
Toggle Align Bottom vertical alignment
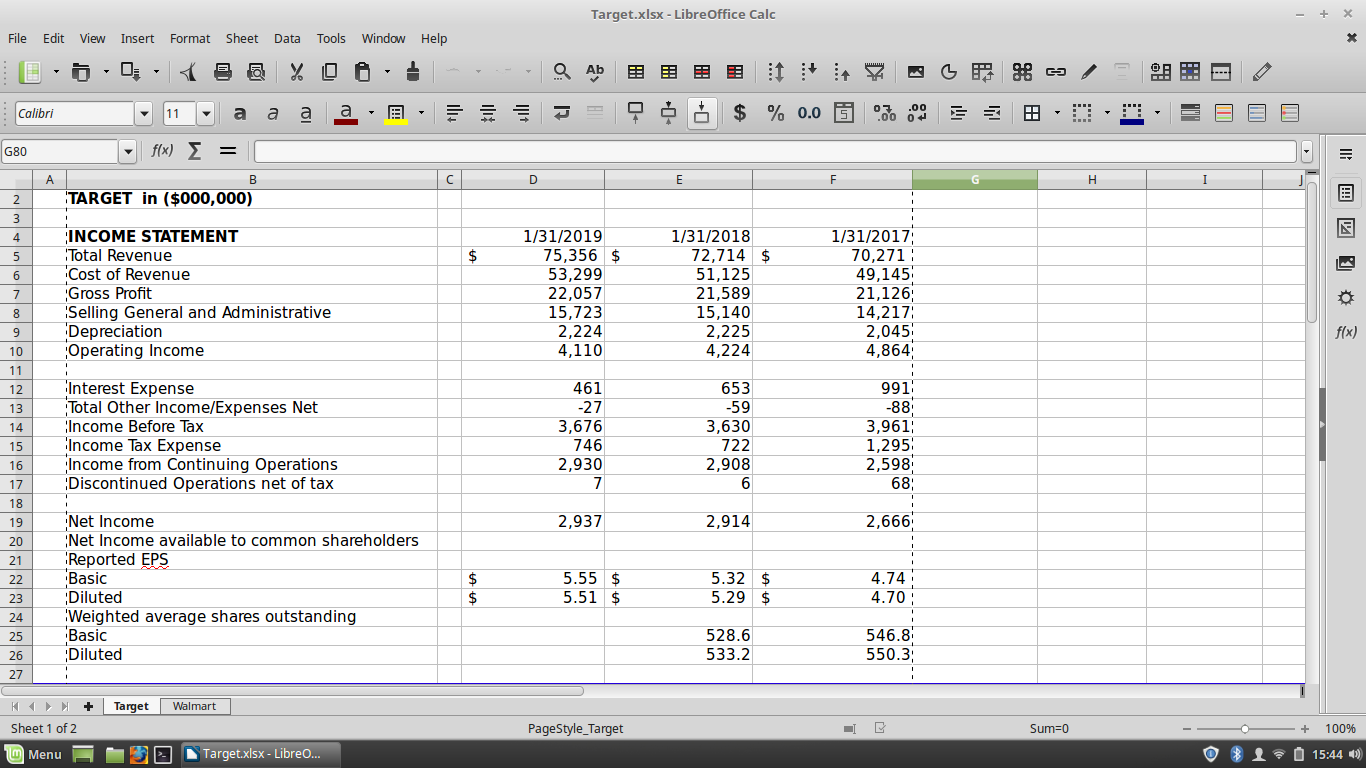702,113
